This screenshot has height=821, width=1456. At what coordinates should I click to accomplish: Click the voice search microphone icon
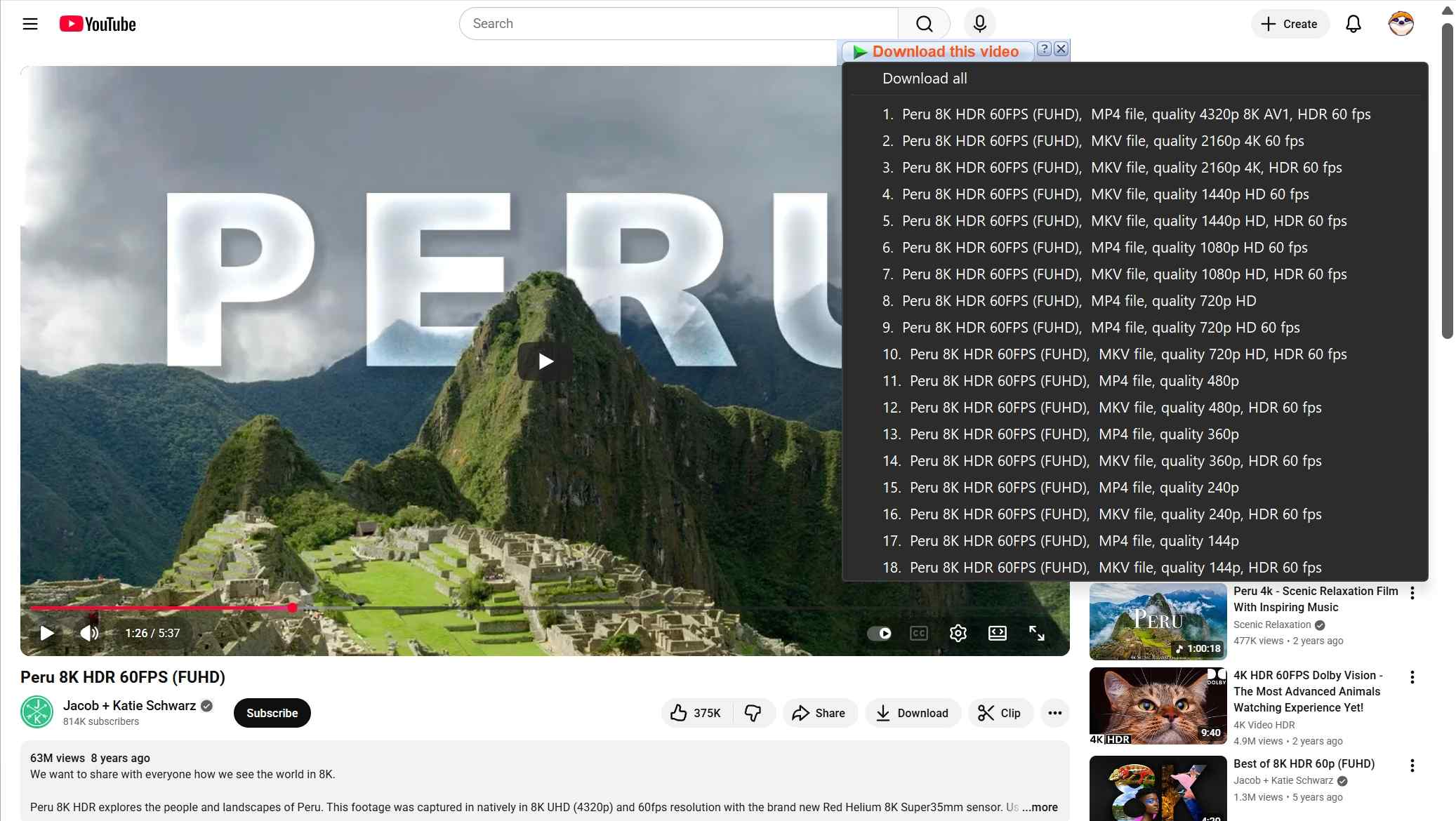click(x=979, y=24)
